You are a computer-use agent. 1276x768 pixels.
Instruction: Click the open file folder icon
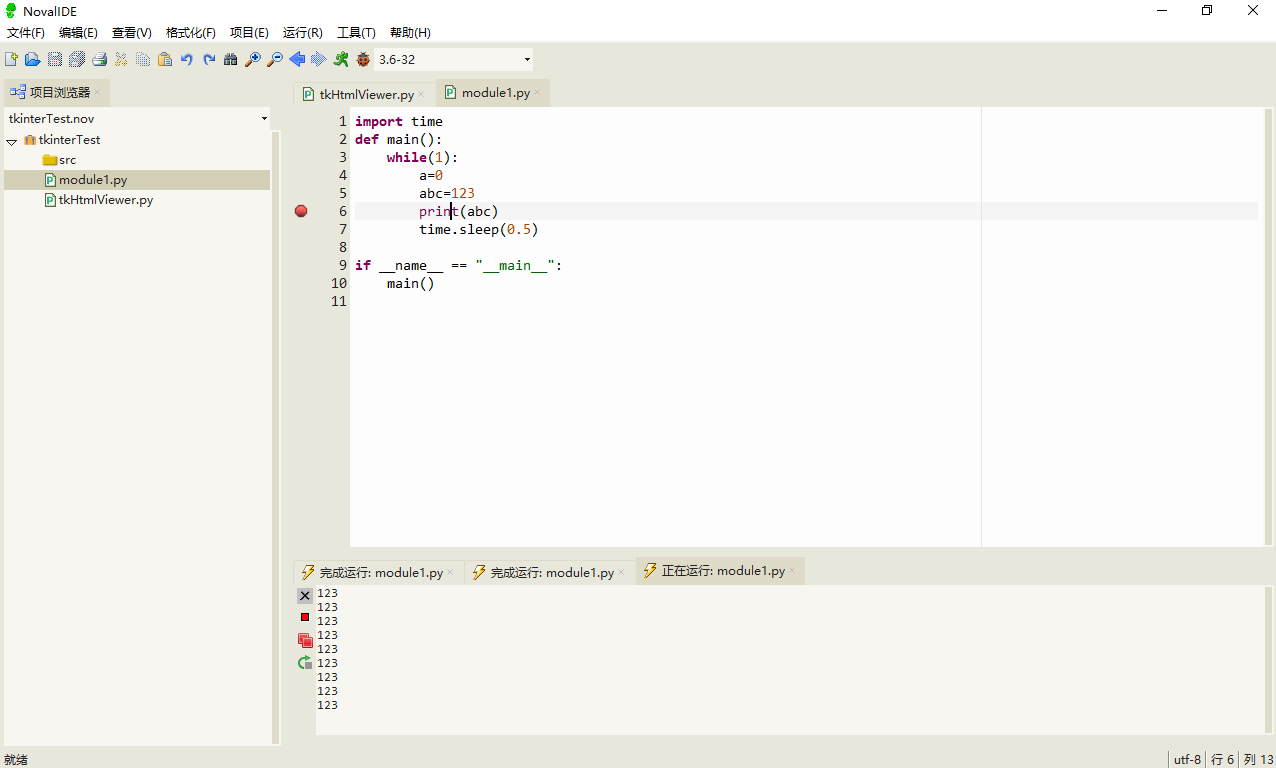33,60
